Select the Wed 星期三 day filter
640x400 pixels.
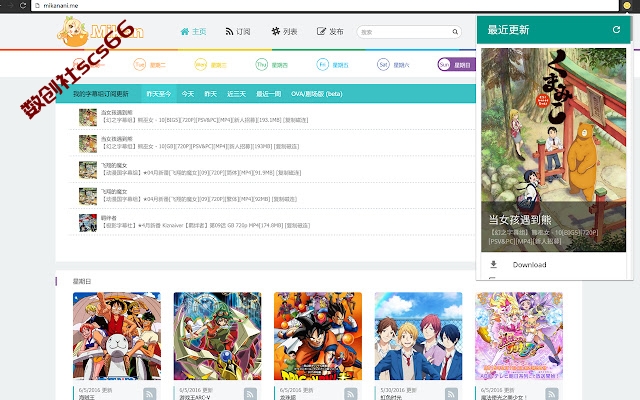(x=210, y=64)
